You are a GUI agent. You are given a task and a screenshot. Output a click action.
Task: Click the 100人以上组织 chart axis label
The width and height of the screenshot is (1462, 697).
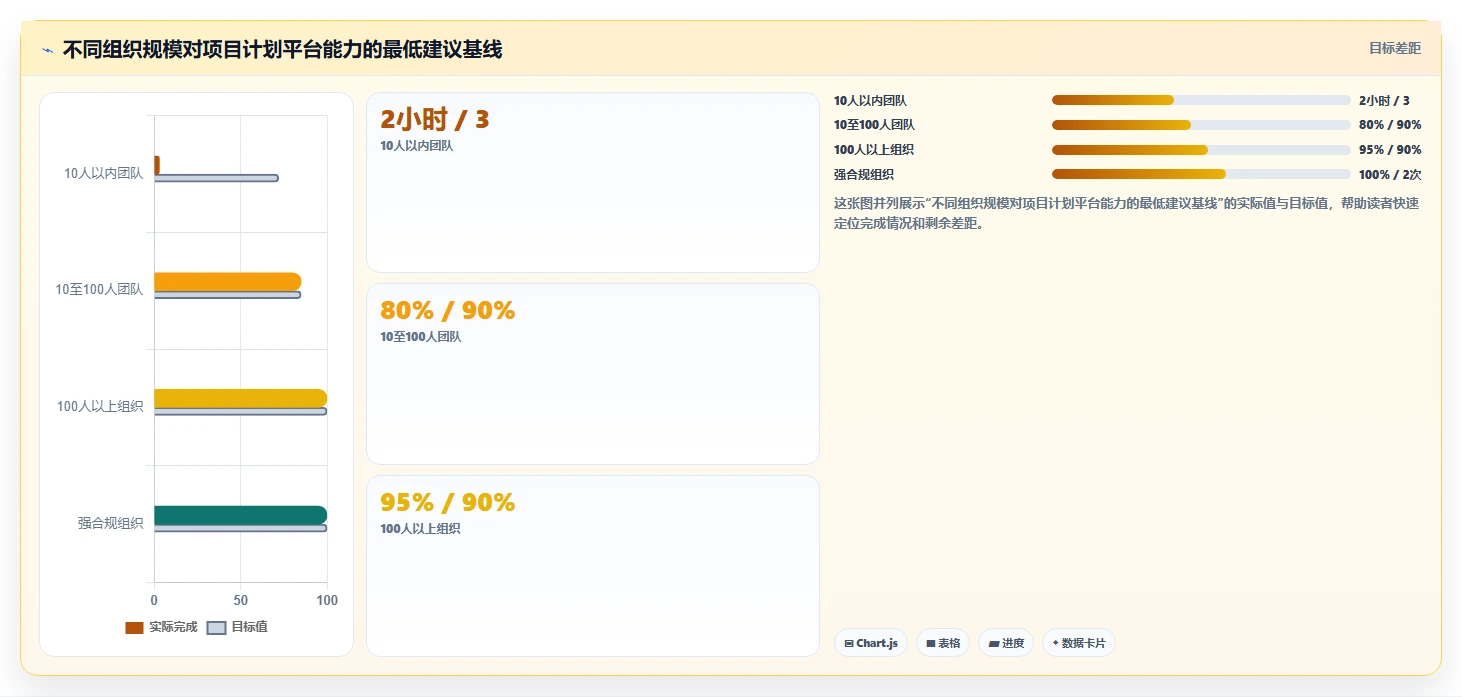100,406
